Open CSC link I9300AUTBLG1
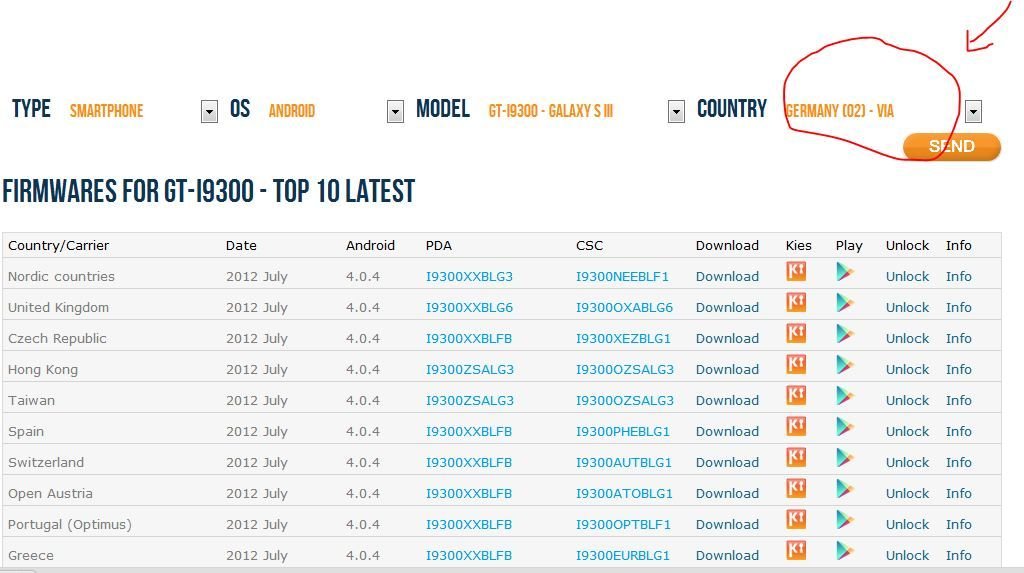Image resolution: width=1024 pixels, height=573 pixels. [x=624, y=463]
